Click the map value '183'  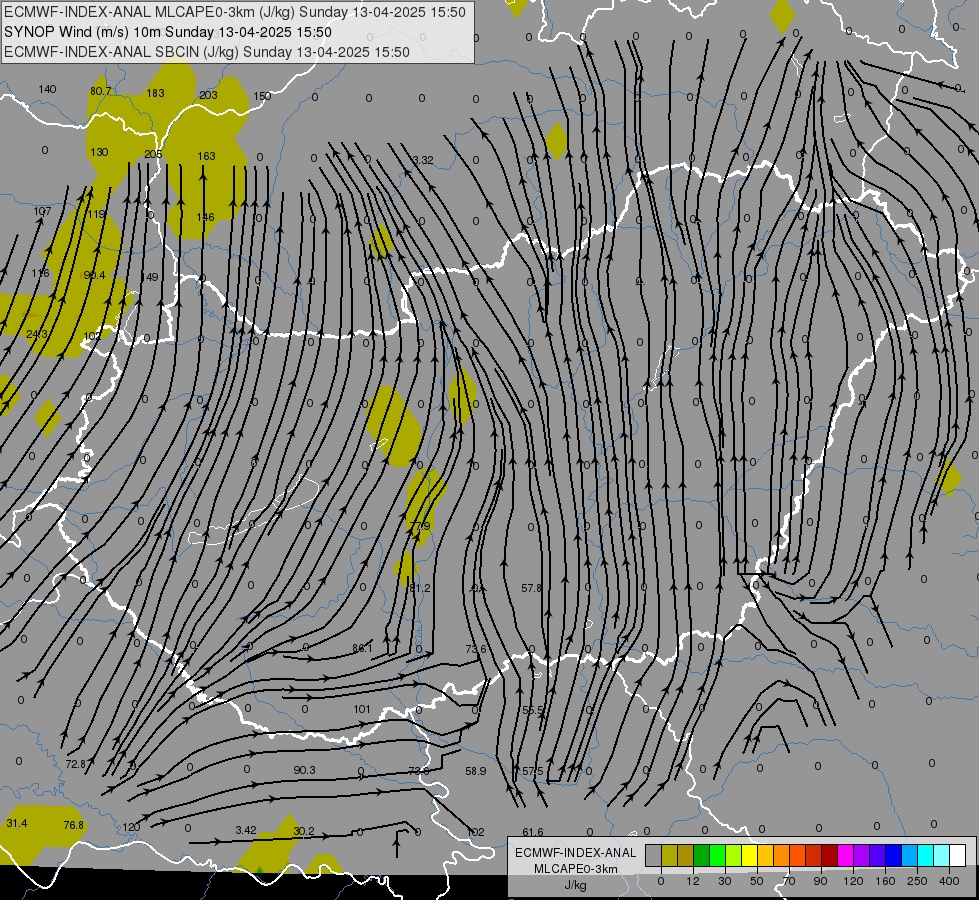click(x=155, y=93)
